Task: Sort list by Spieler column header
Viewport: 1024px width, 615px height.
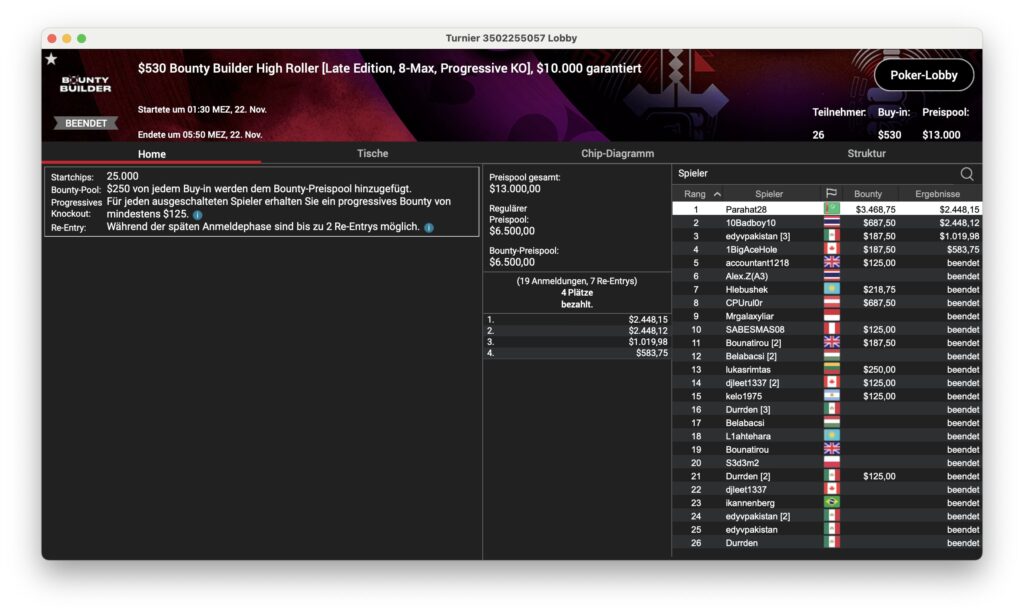Action: 769,194
